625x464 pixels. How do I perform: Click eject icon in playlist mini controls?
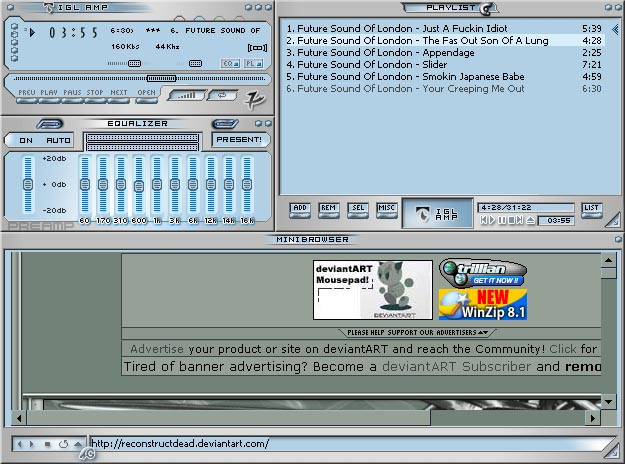pos(530,220)
